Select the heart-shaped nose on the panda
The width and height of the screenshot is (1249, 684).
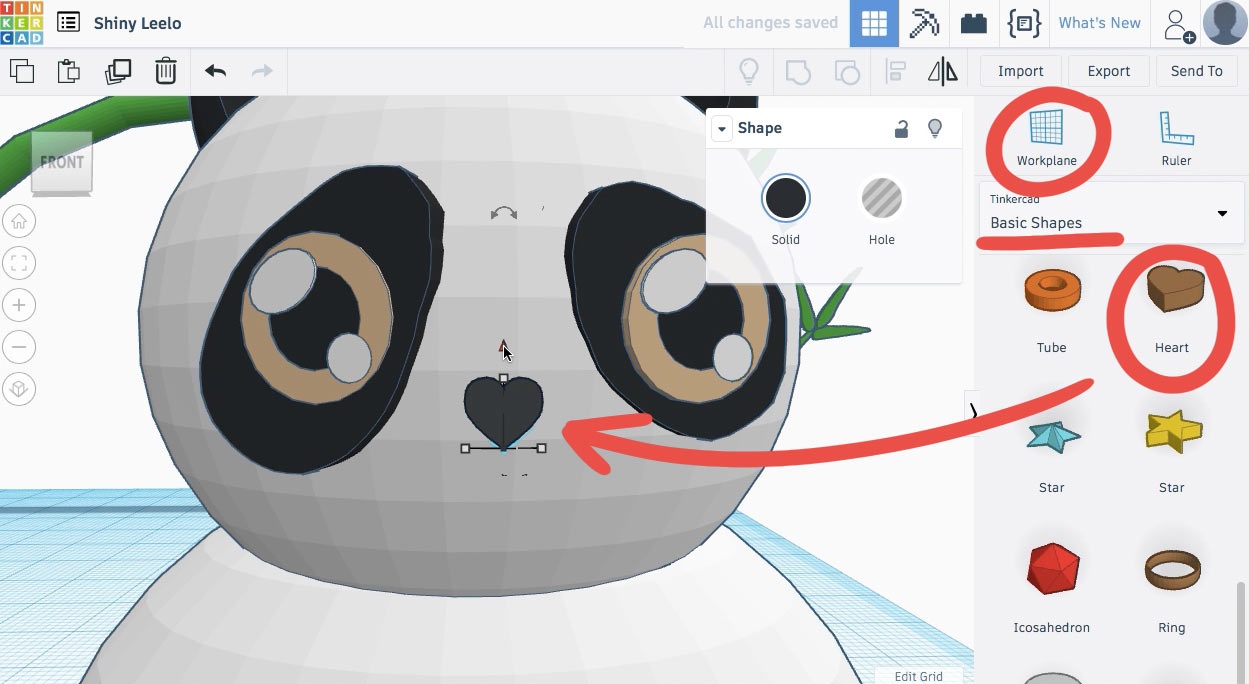click(503, 411)
